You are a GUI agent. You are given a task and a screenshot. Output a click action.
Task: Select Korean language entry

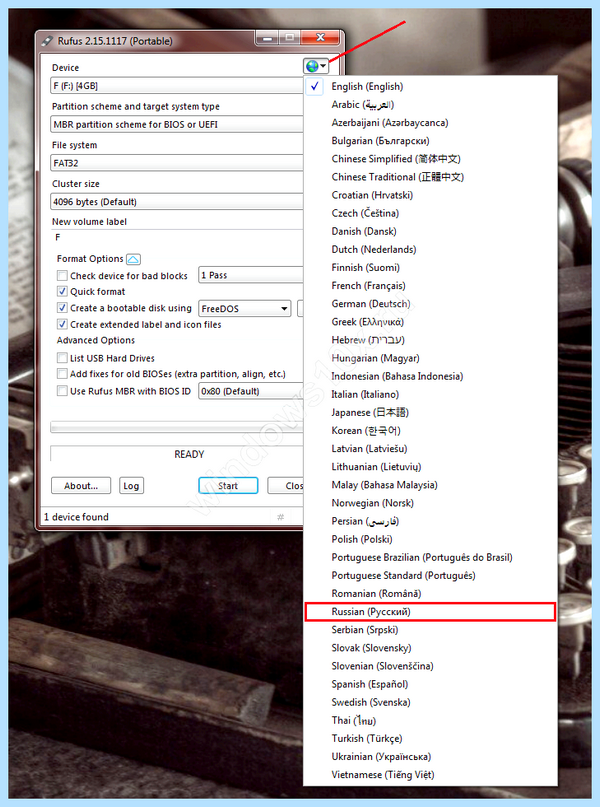coord(430,430)
